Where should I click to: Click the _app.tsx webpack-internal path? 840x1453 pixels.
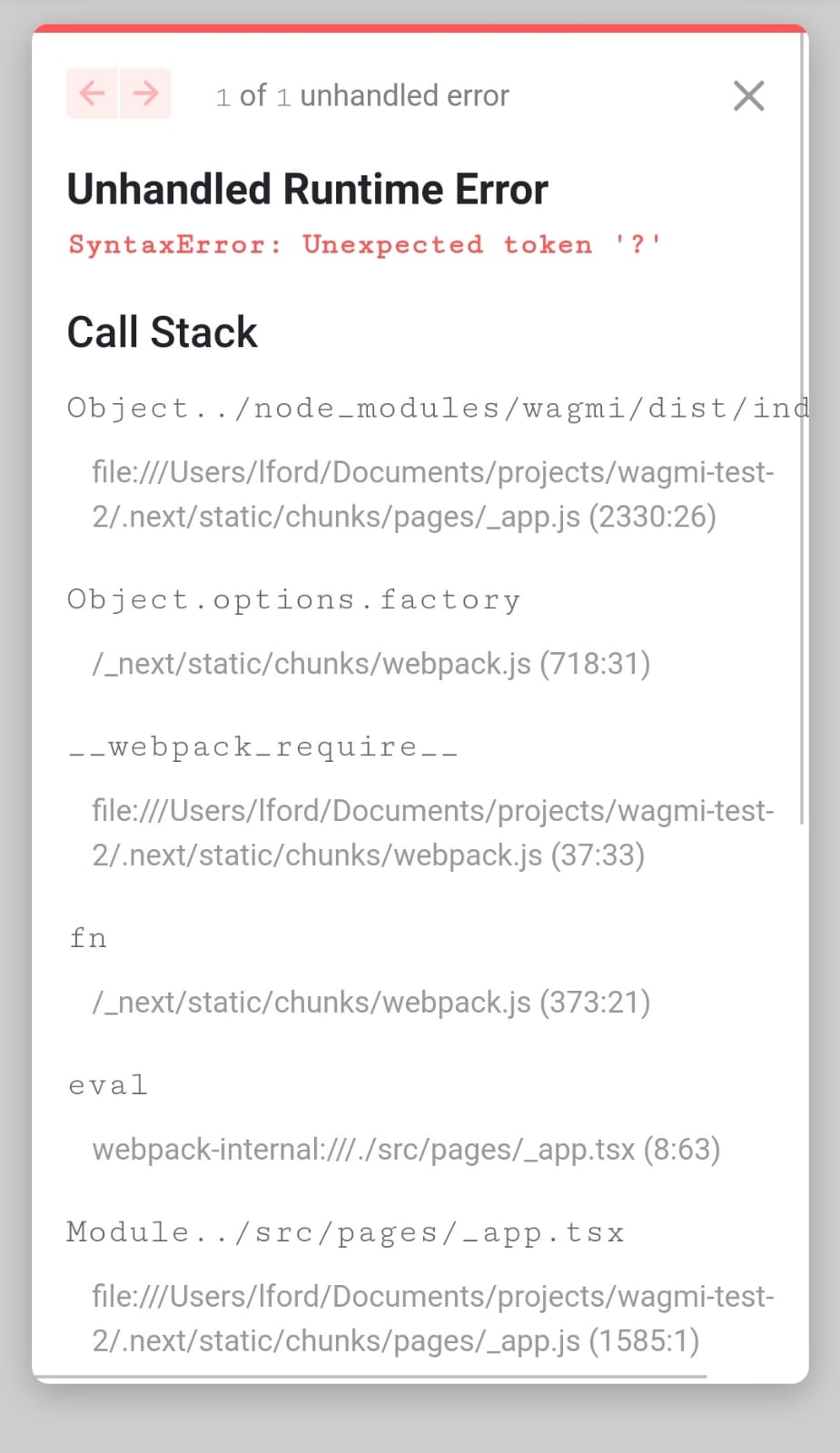[x=405, y=1149]
